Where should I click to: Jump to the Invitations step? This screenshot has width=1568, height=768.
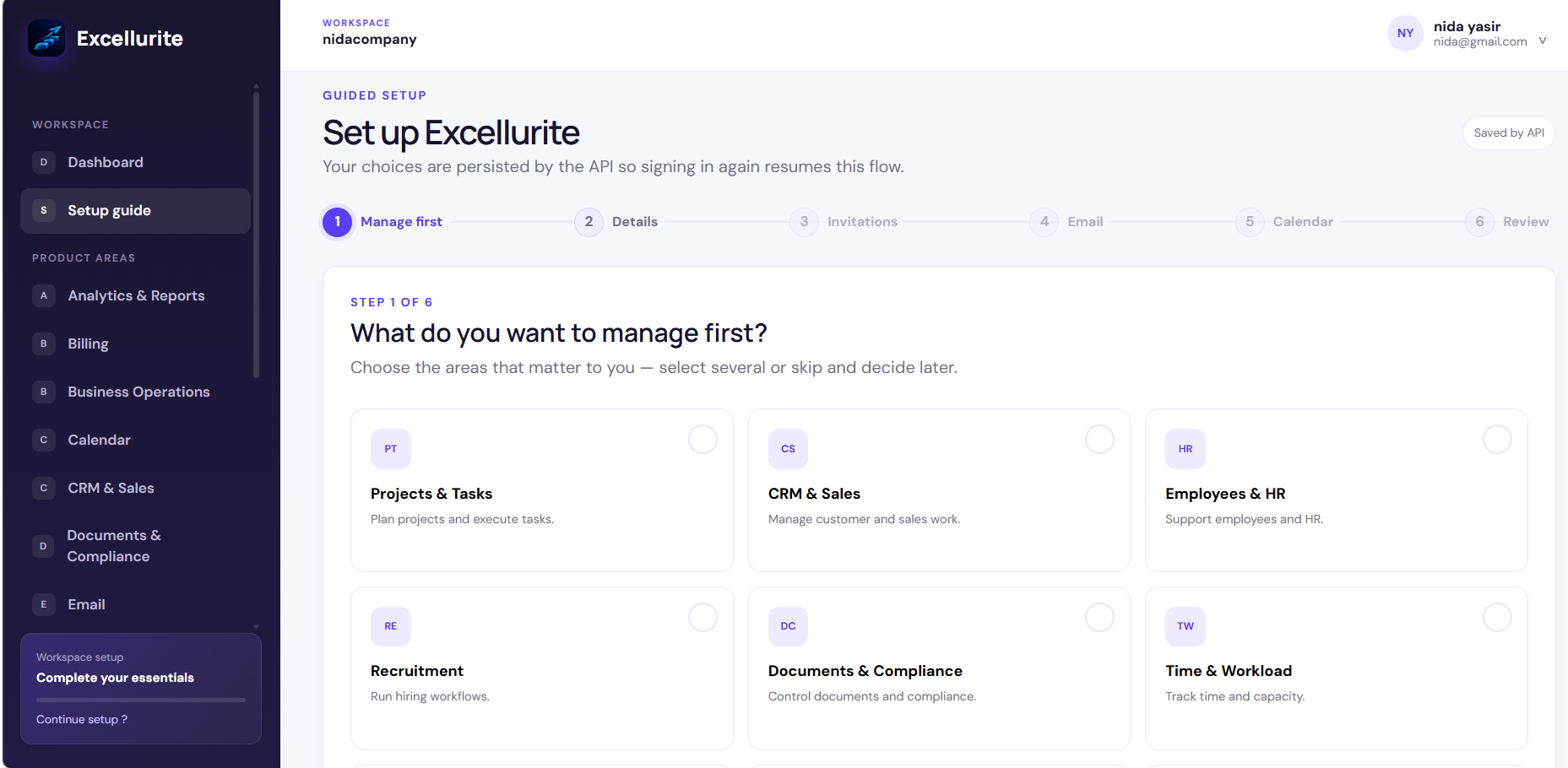pyautogui.click(x=844, y=222)
